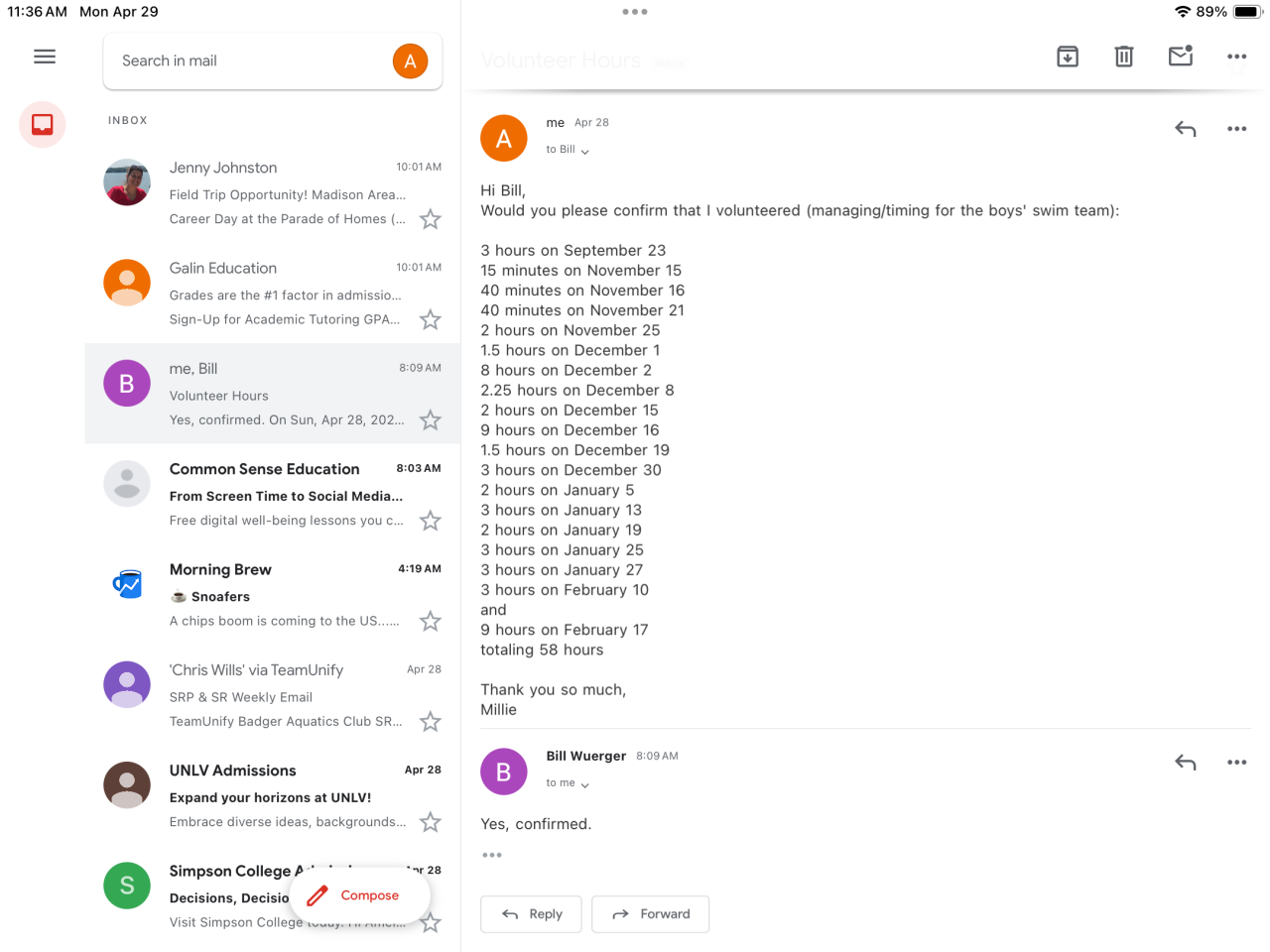Open the account avatar in search bar

(410, 61)
